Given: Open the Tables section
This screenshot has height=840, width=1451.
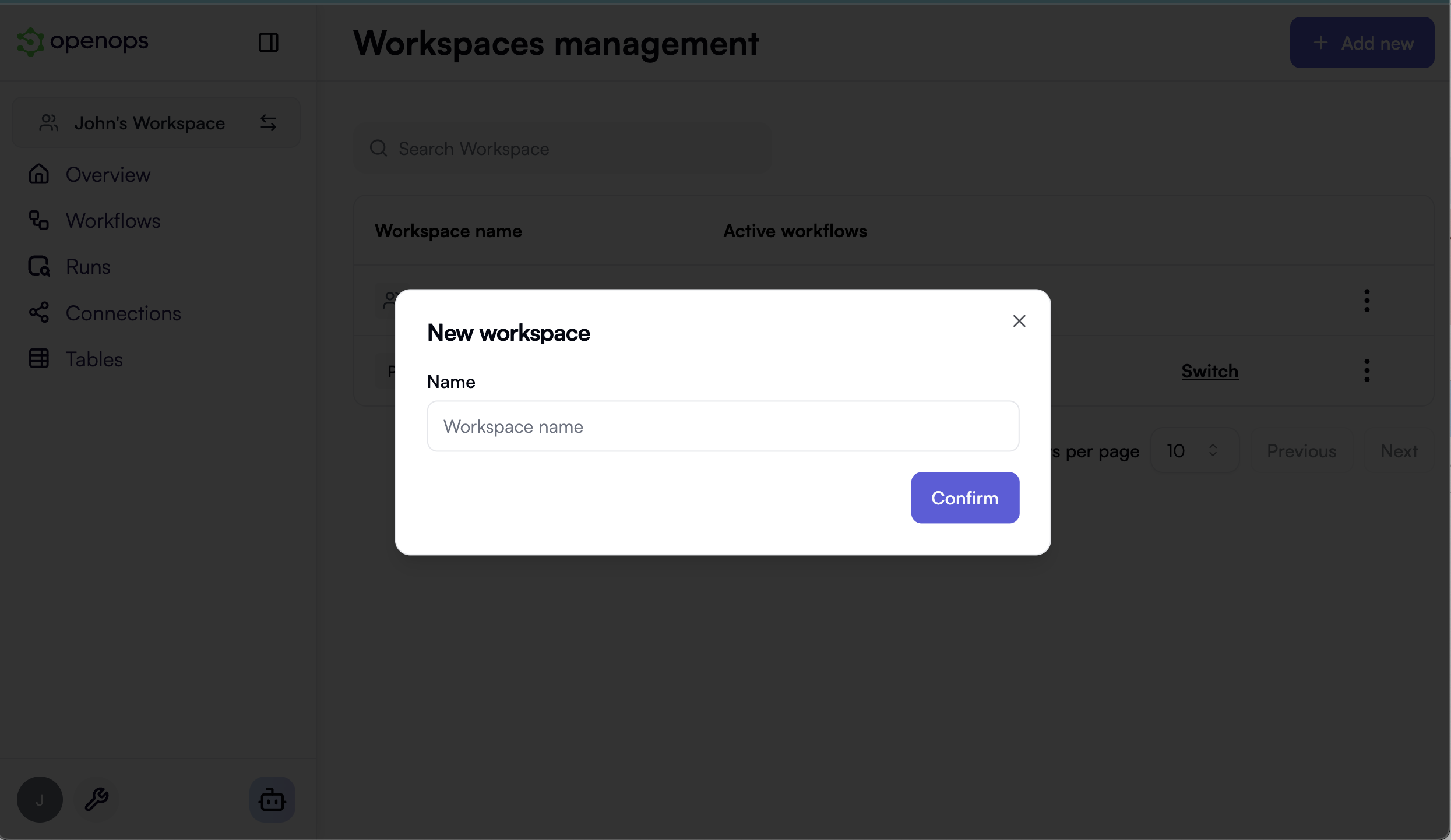Looking at the screenshot, I should pos(93,358).
